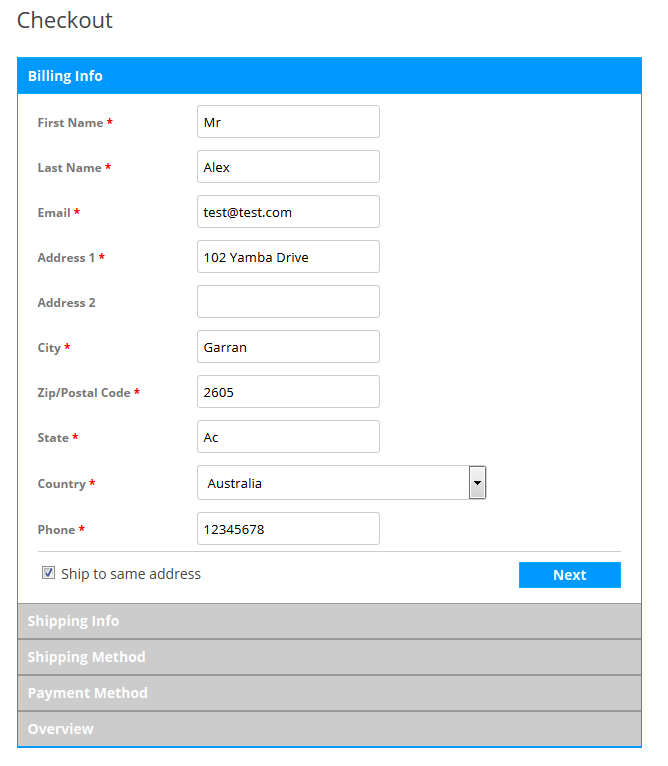The width and height of the screenshot is (668, 766).
Task: Click the Next button
Action: point(569,575)
